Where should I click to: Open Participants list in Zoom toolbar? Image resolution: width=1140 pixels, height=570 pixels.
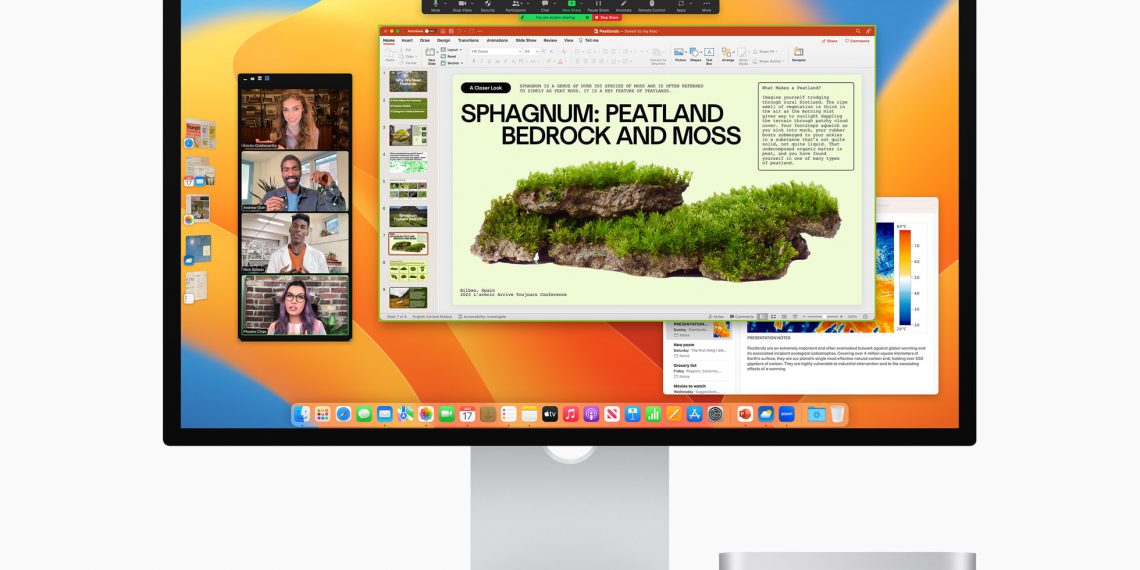point(515,6)
